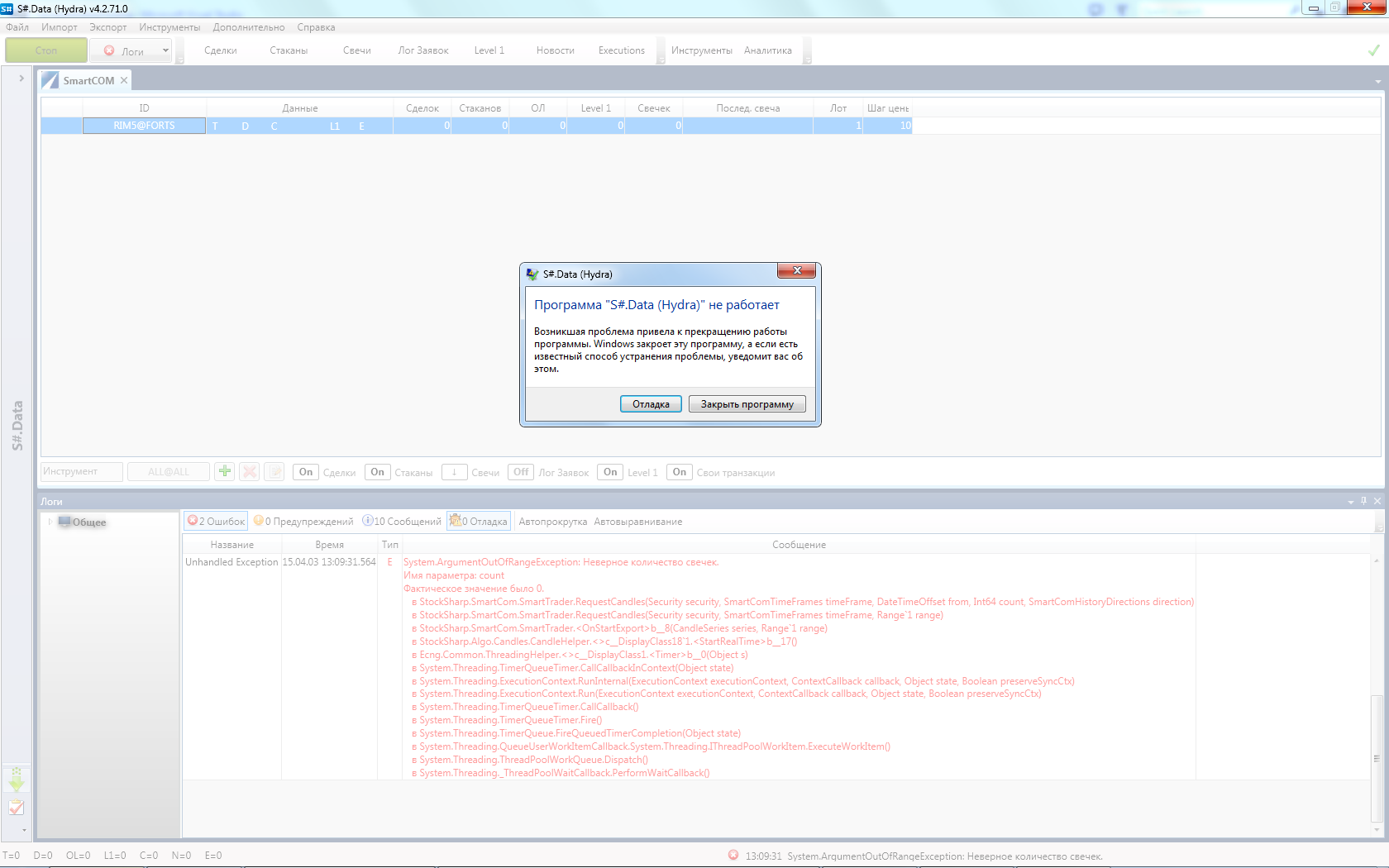Click the green download arrow sidebar icon
This screenshot has width=1389, height=868.
17,779
